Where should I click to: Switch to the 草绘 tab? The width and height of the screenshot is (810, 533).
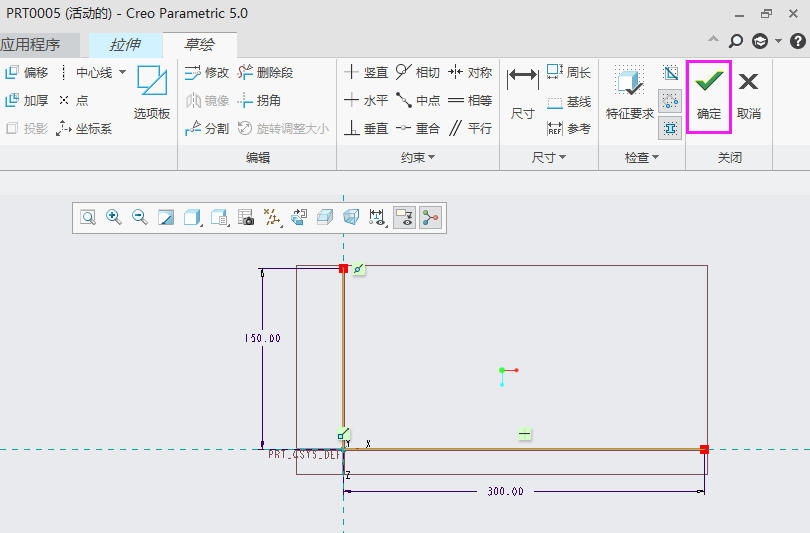tap(199, 45)
